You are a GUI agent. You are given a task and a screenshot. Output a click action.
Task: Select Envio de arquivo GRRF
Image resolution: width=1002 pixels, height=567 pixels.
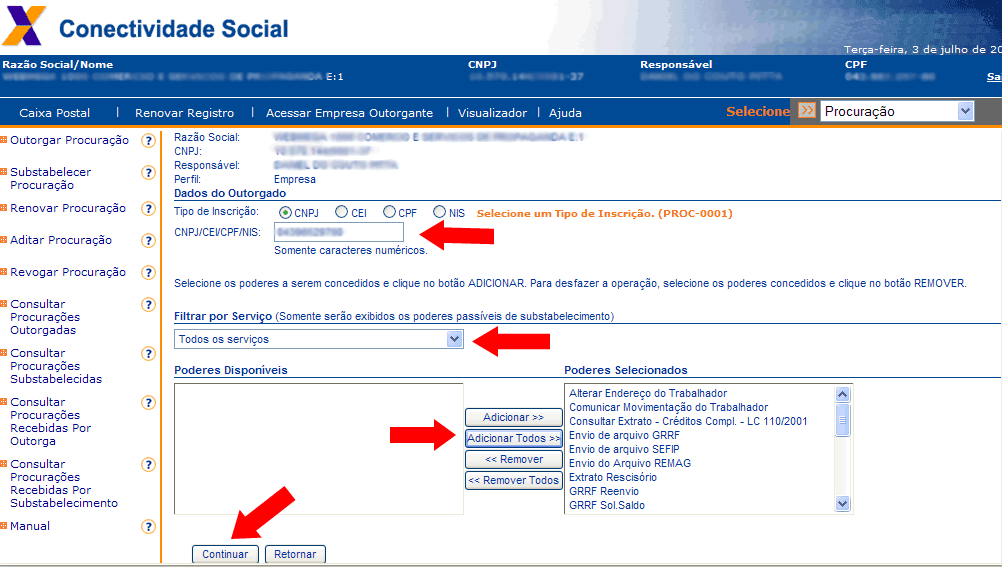pos(624,435)
